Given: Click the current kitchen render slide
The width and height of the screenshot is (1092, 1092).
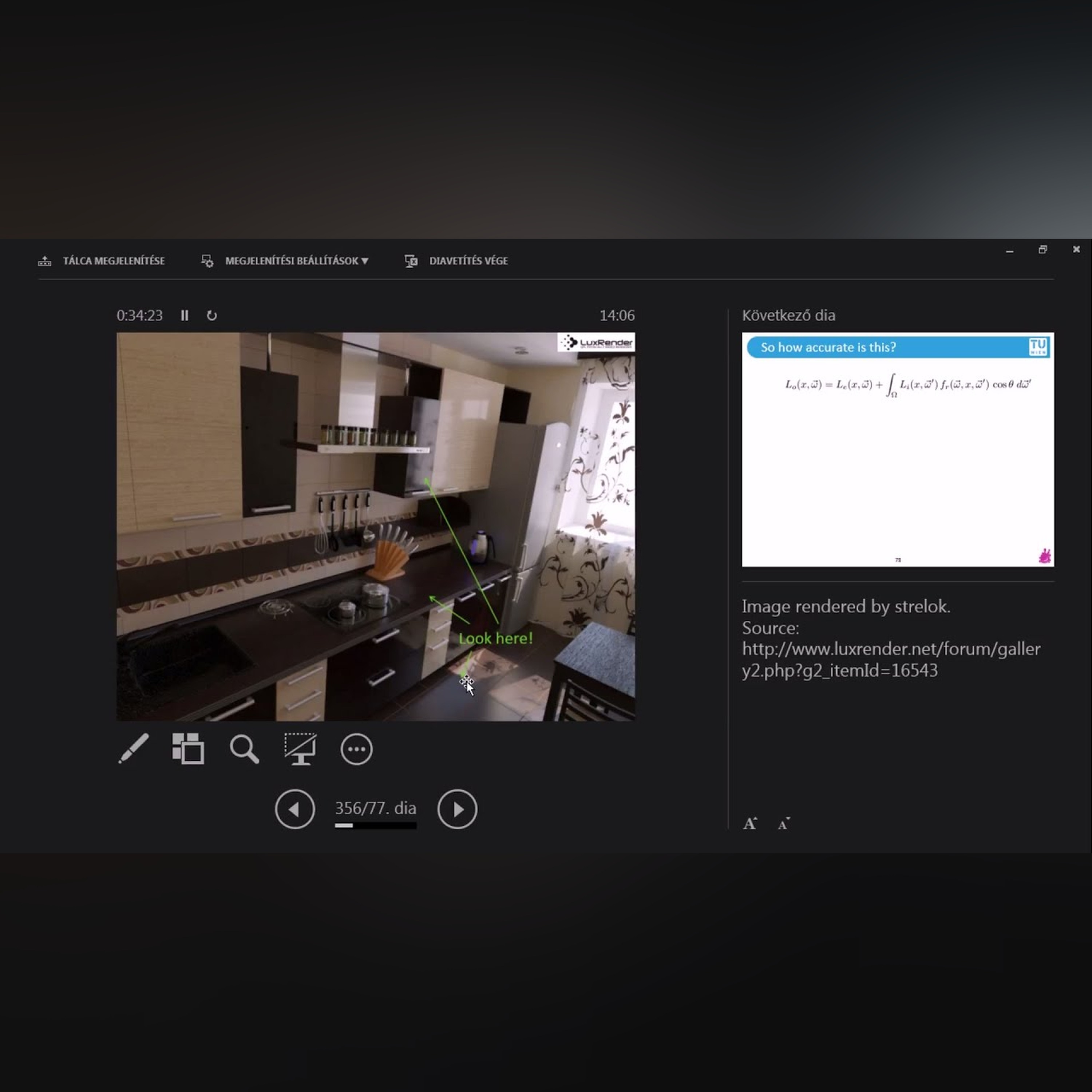Looking at the screenshot, I should 376,526.
